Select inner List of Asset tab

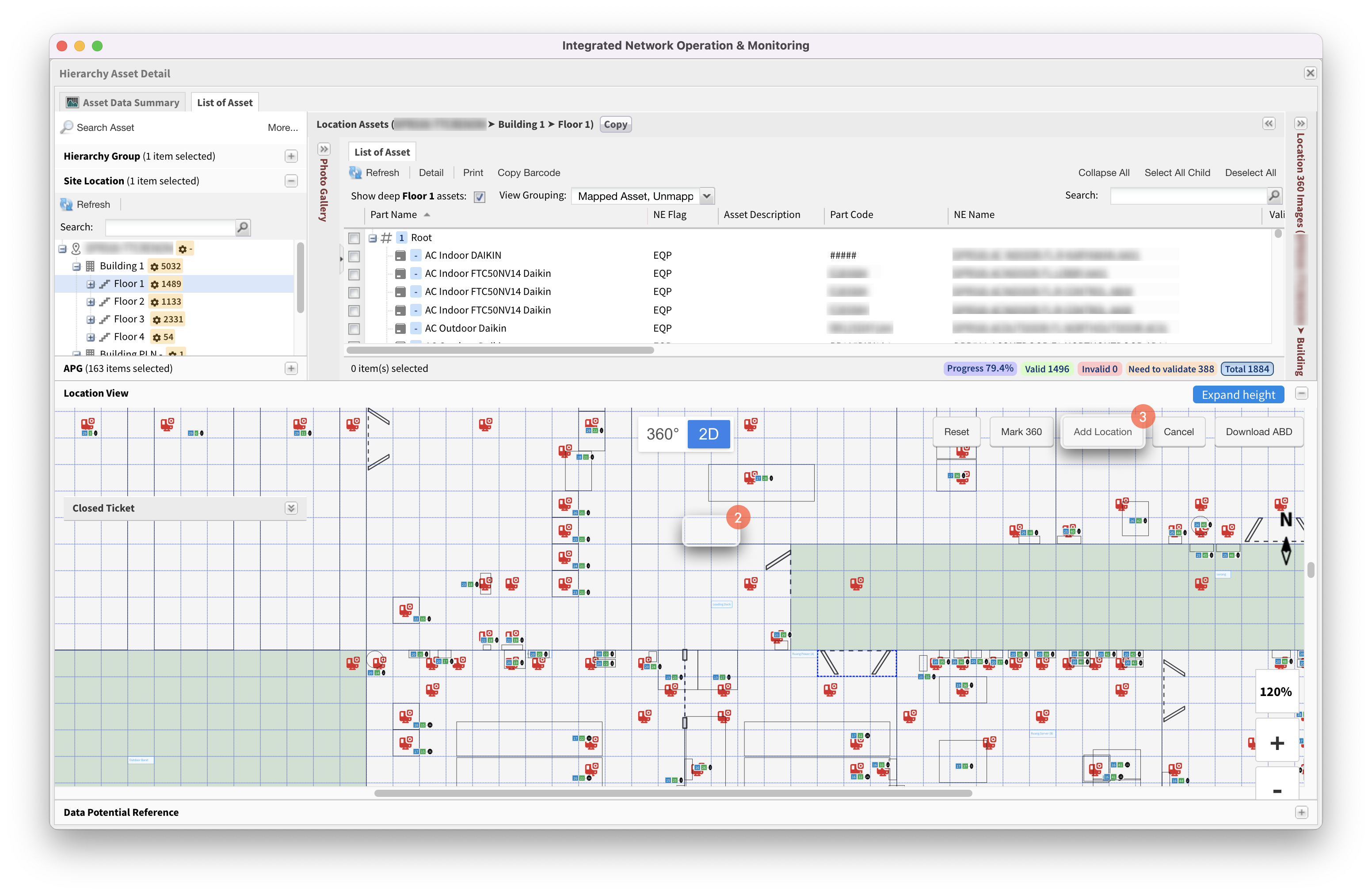[x=382, y=152]
